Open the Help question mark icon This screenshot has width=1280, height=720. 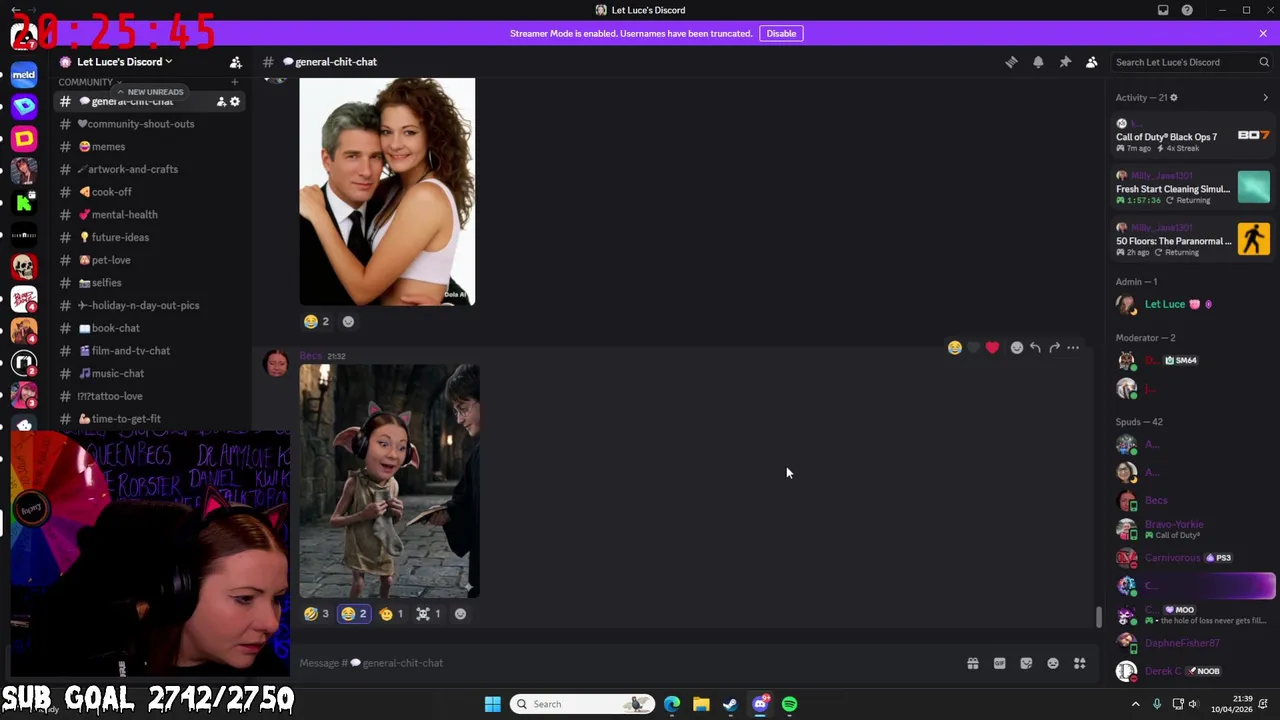click(1187, 10)
